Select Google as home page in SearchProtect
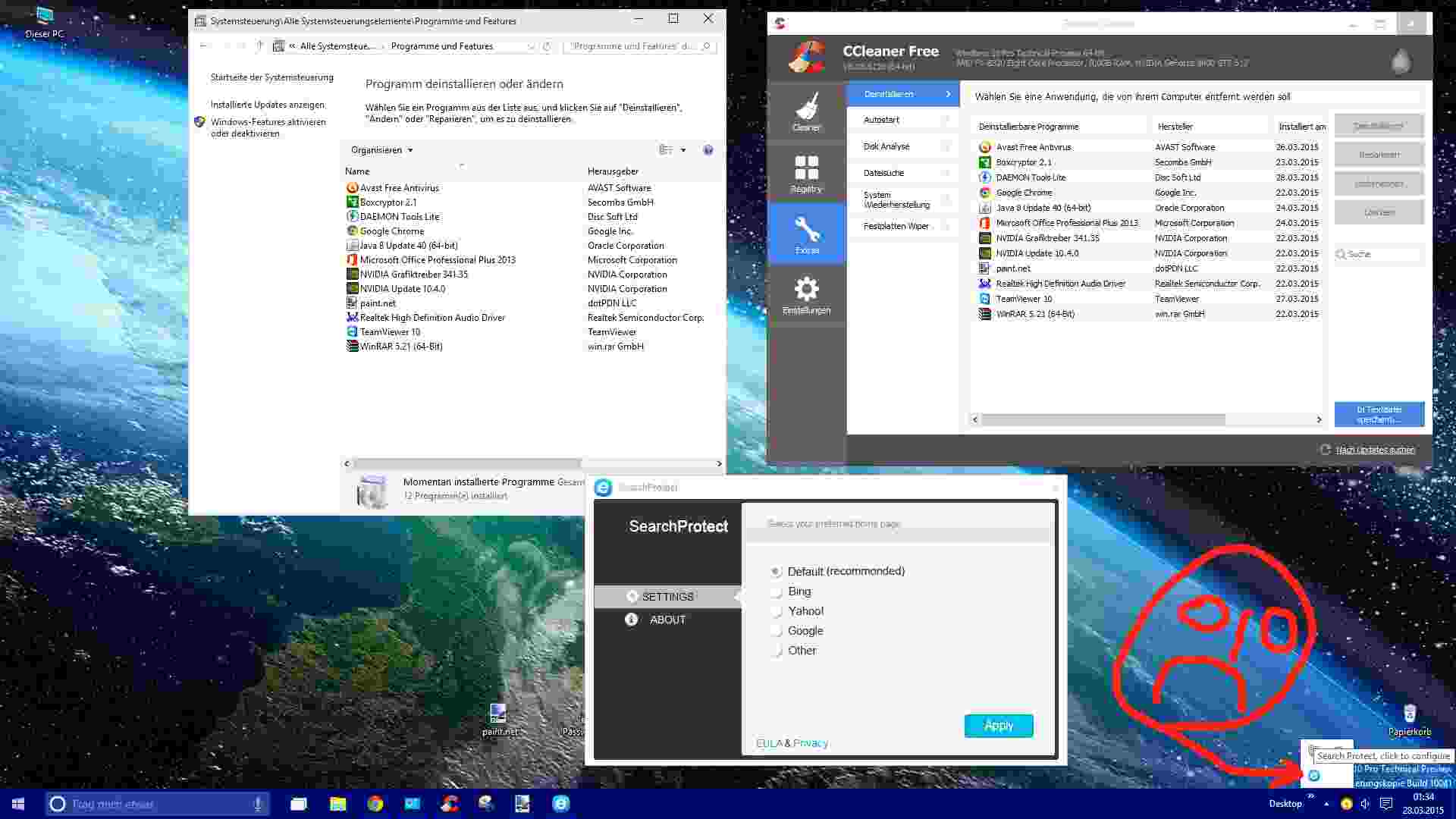 [797, 630]
